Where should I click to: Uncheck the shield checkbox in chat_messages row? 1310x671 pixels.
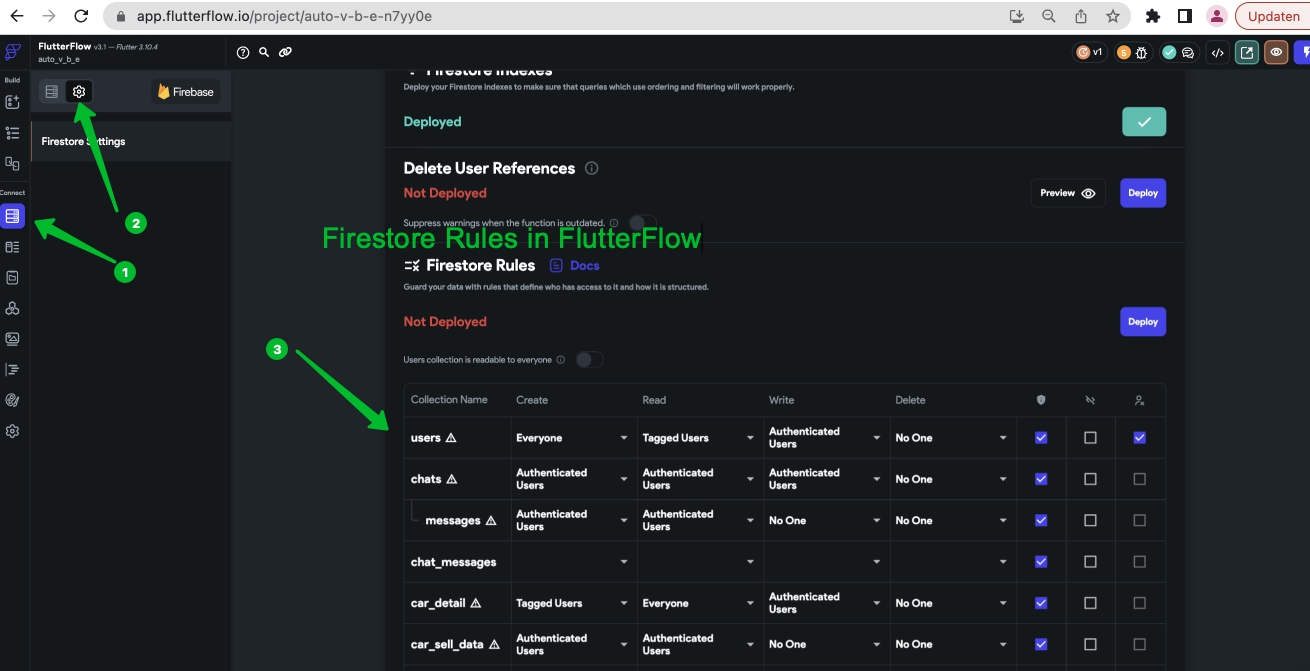tap(1041, 562)
